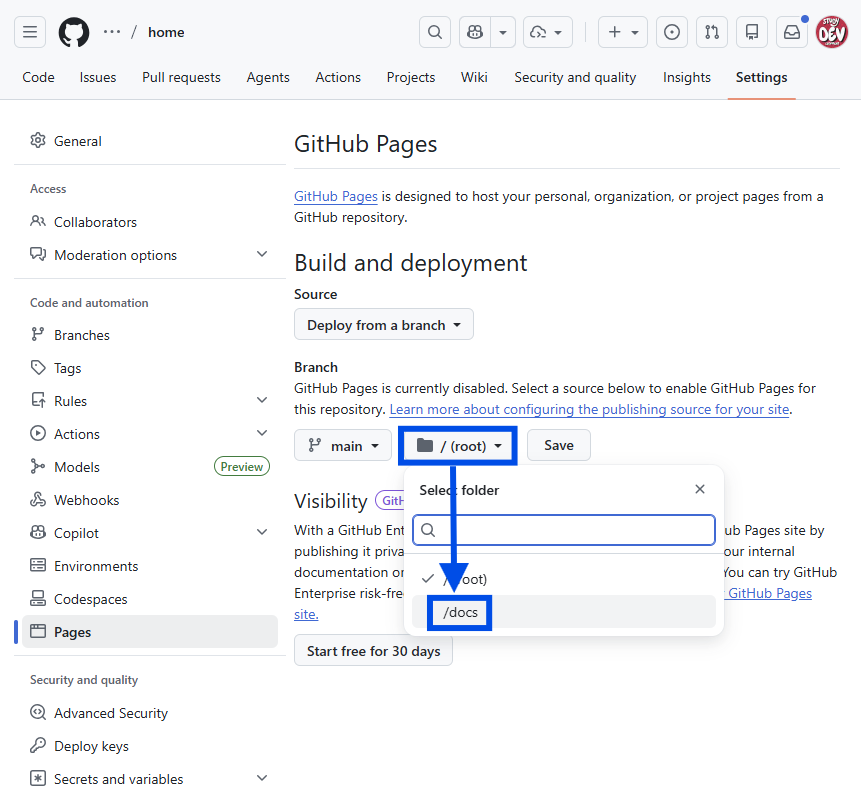The image size is (861, 802).
Task: Open the main branch selector
Action: pyautogui.click(x=343, y=445)
